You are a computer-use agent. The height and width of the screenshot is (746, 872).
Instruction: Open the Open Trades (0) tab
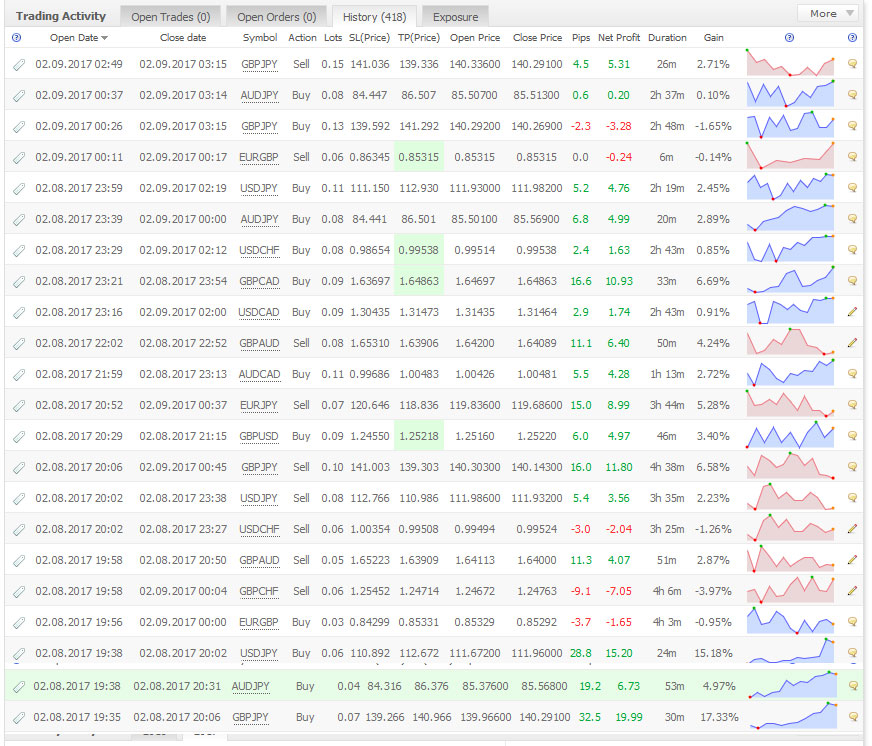170,17
